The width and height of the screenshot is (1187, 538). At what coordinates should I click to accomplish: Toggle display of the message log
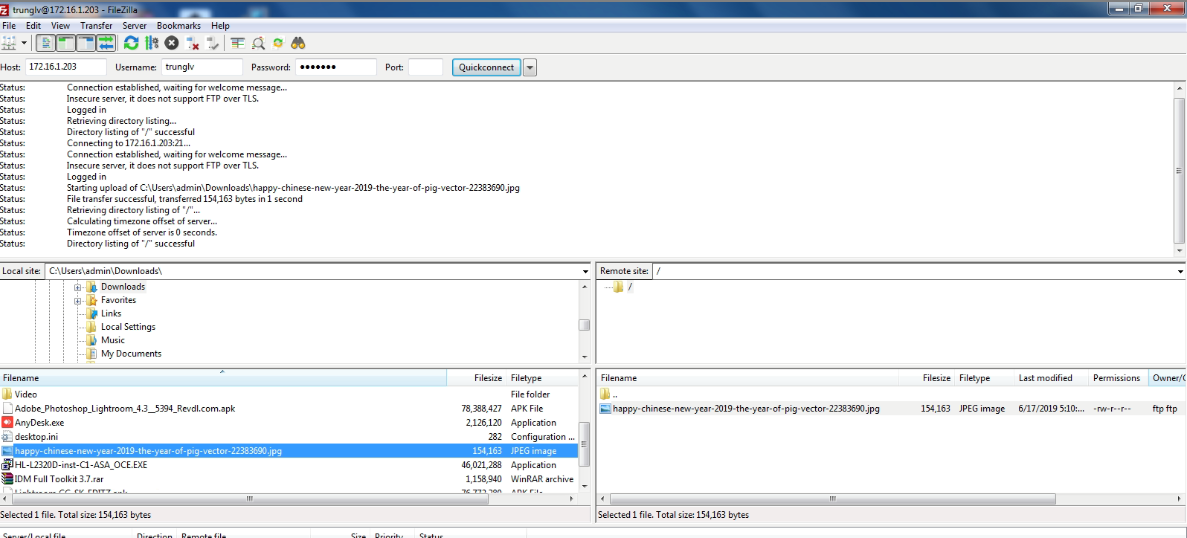pos(45,43)
